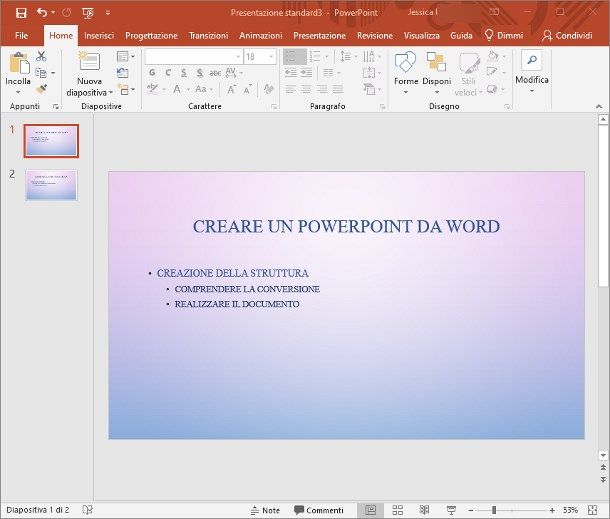Expand the Incolla paste options arrow

tap(18, 92)
